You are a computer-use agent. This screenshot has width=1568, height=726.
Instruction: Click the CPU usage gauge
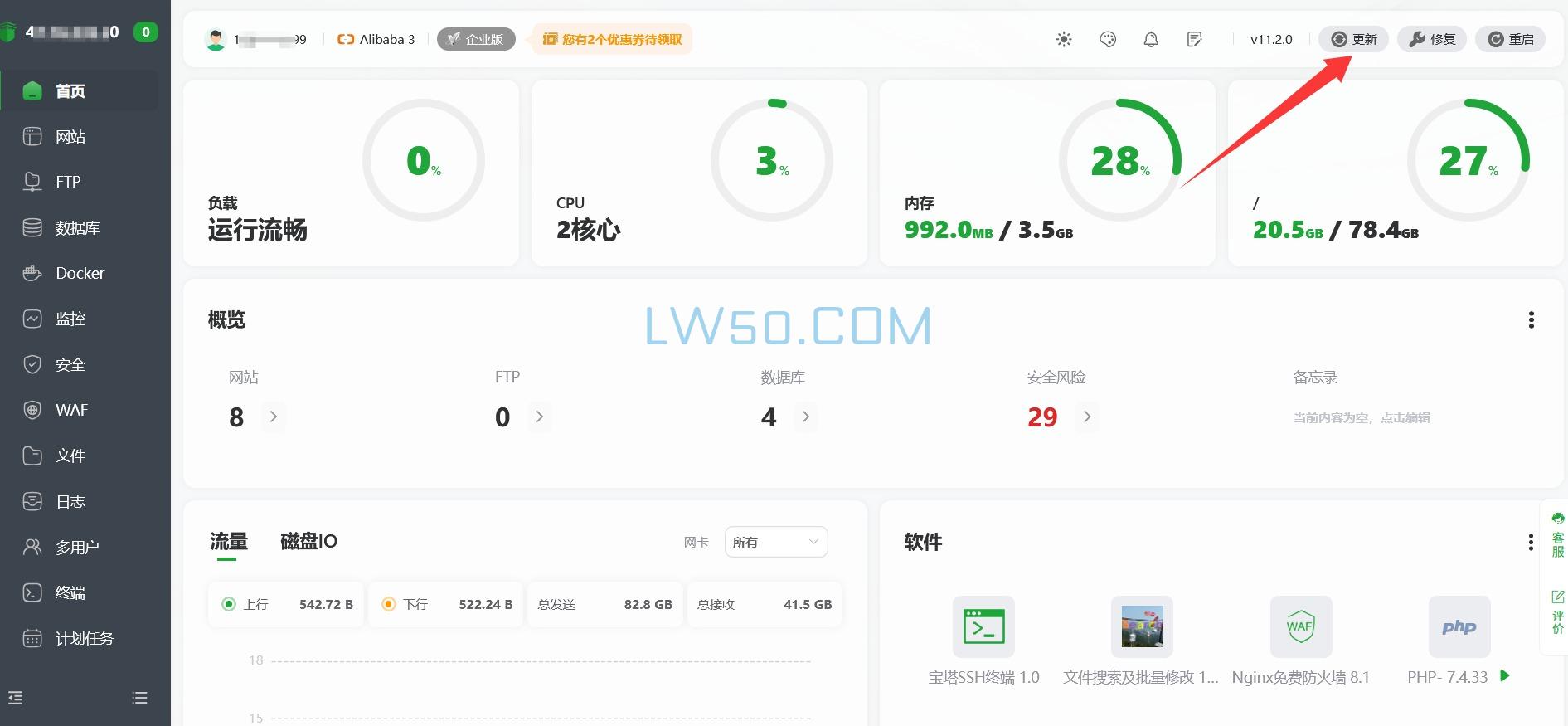772,160
